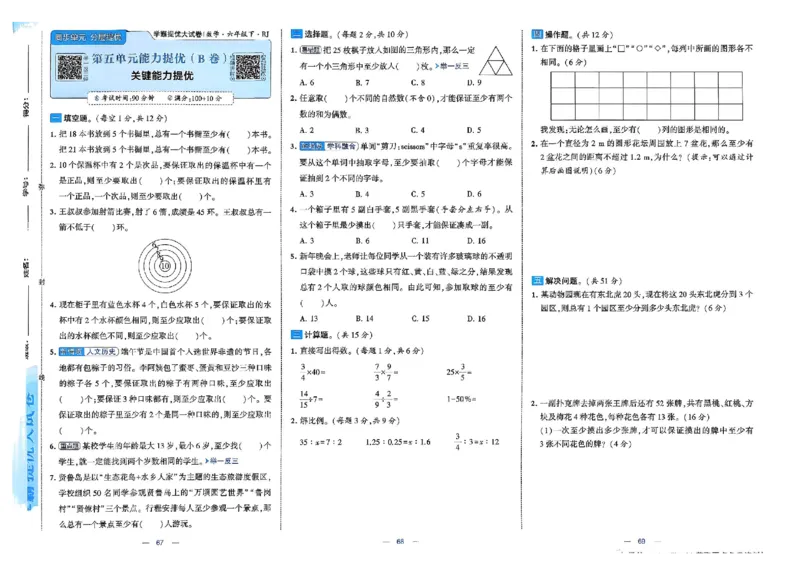Select option B. 7 in choice question 1

coord(362,82)
